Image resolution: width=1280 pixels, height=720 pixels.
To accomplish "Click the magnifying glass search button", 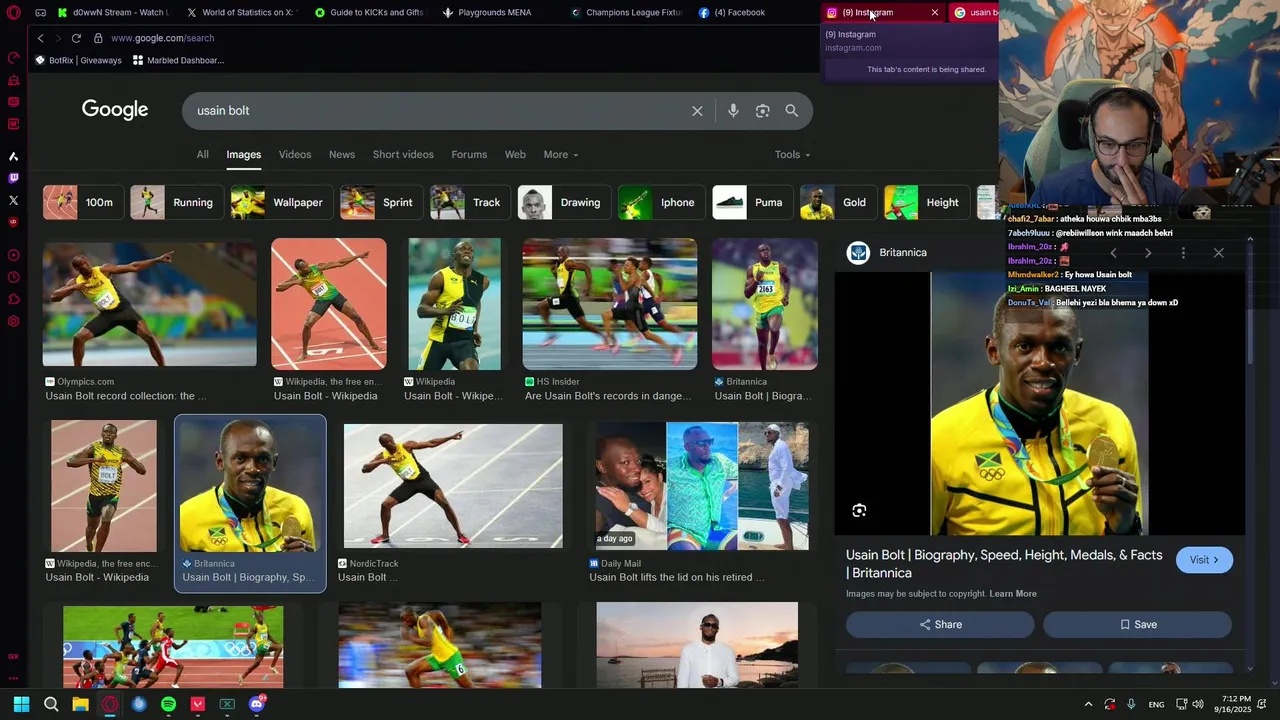I will click(791, 111).
